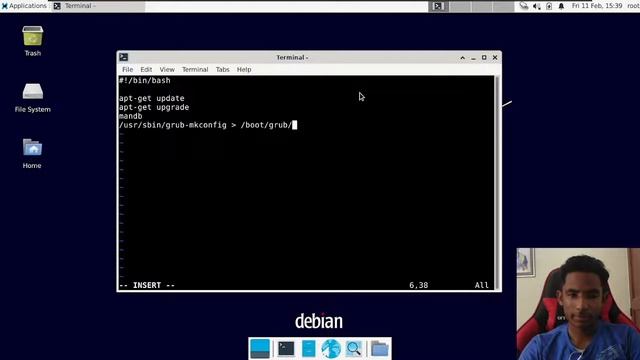Open the Home folder desktop icon

coord(32,153)
